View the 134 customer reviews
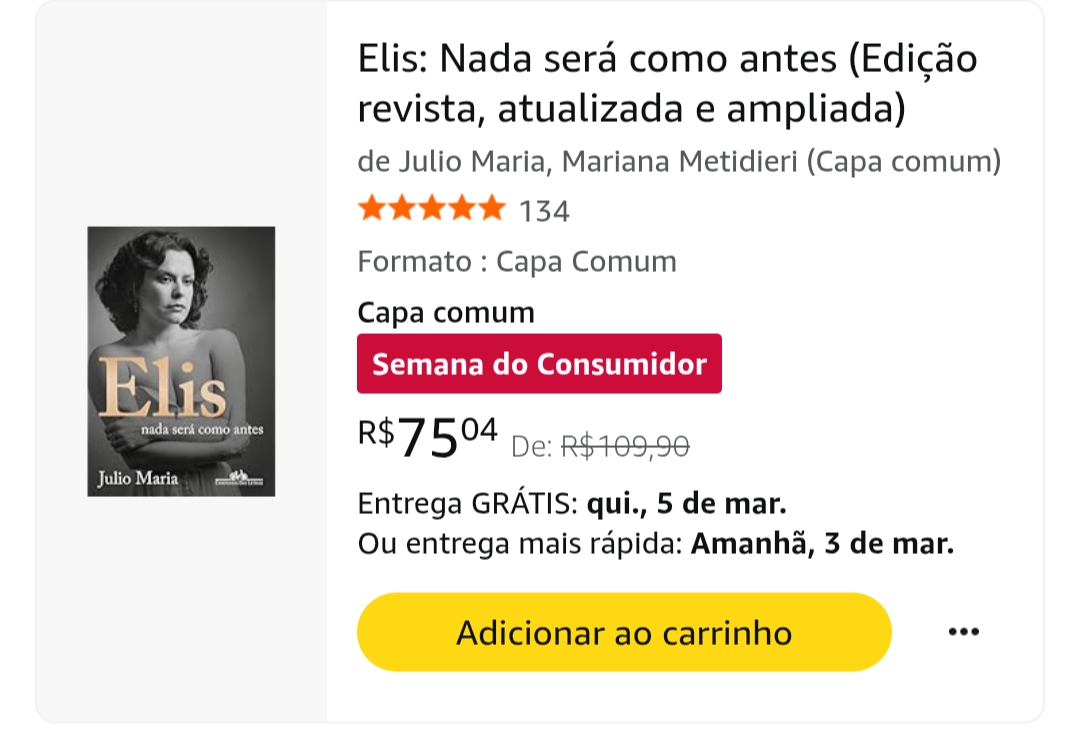This screenshot has width=1080, height=734. point(544,211)
